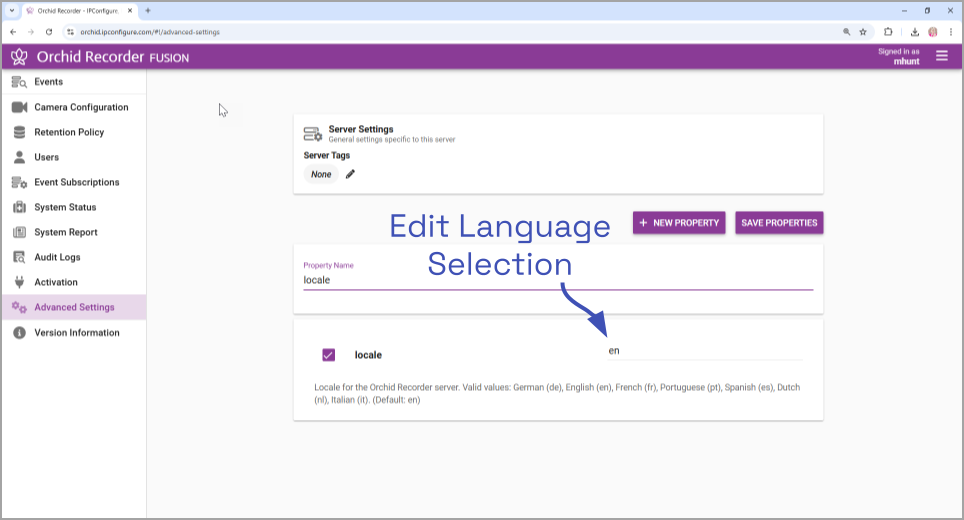This screenshot has height=520, width=964.
Task: Click the Server Settings icon
Action: (312, 133)
